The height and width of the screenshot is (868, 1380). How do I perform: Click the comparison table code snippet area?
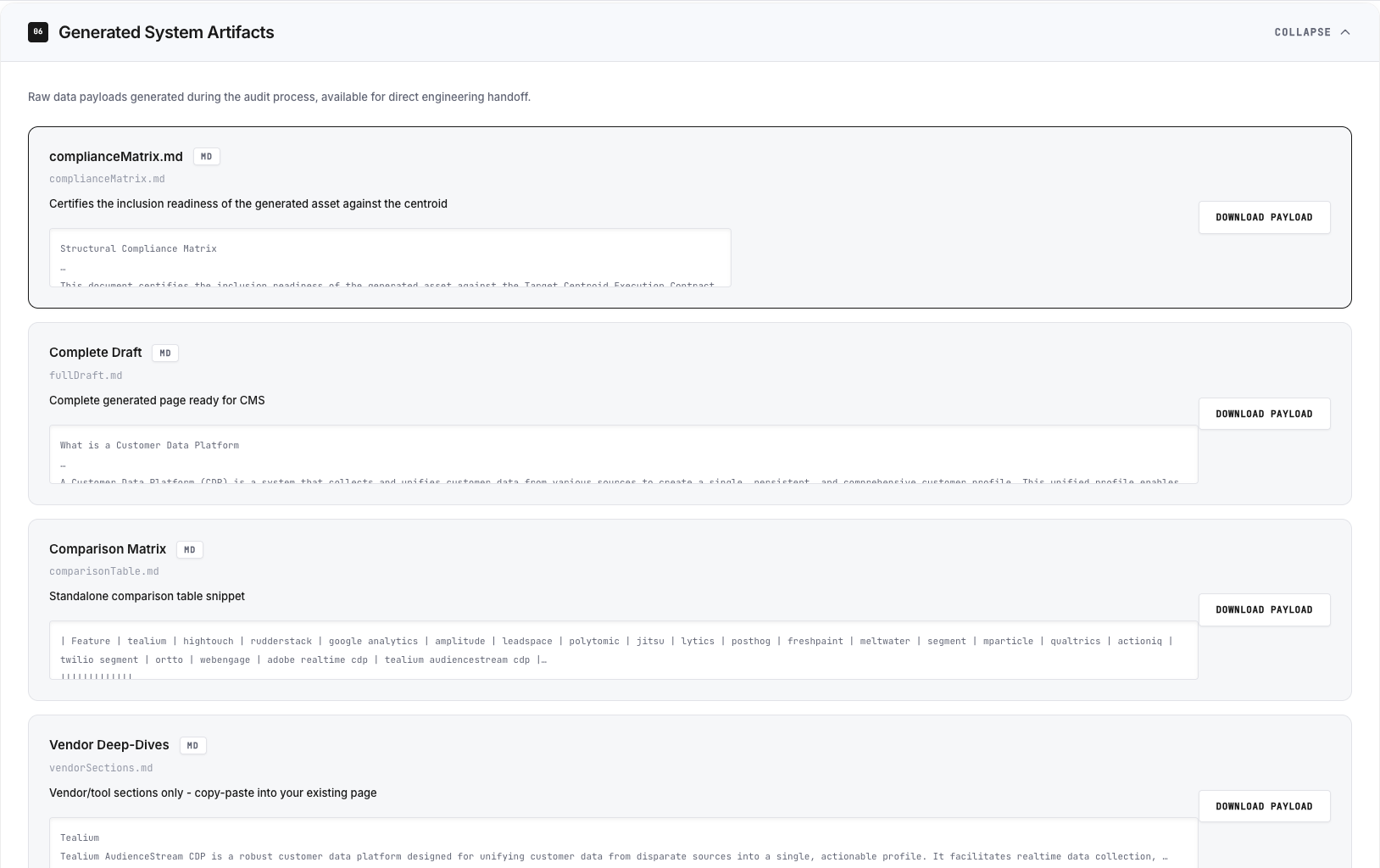pos(625,651)
